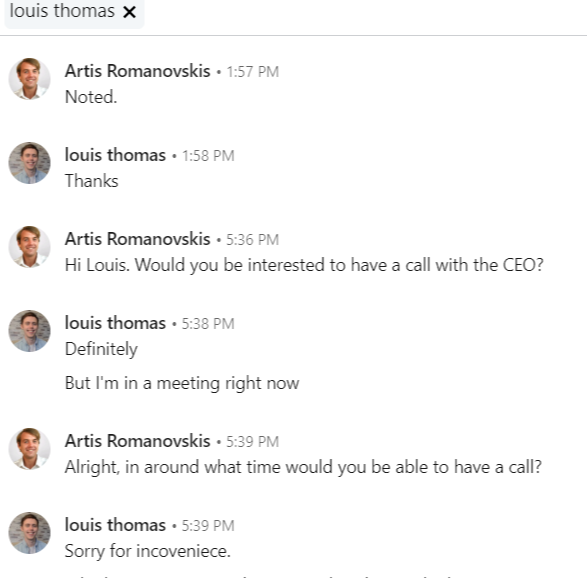The image size is (588, 581).
Task: Remove the louis thomas recipient chip
Action: [129, 12]
